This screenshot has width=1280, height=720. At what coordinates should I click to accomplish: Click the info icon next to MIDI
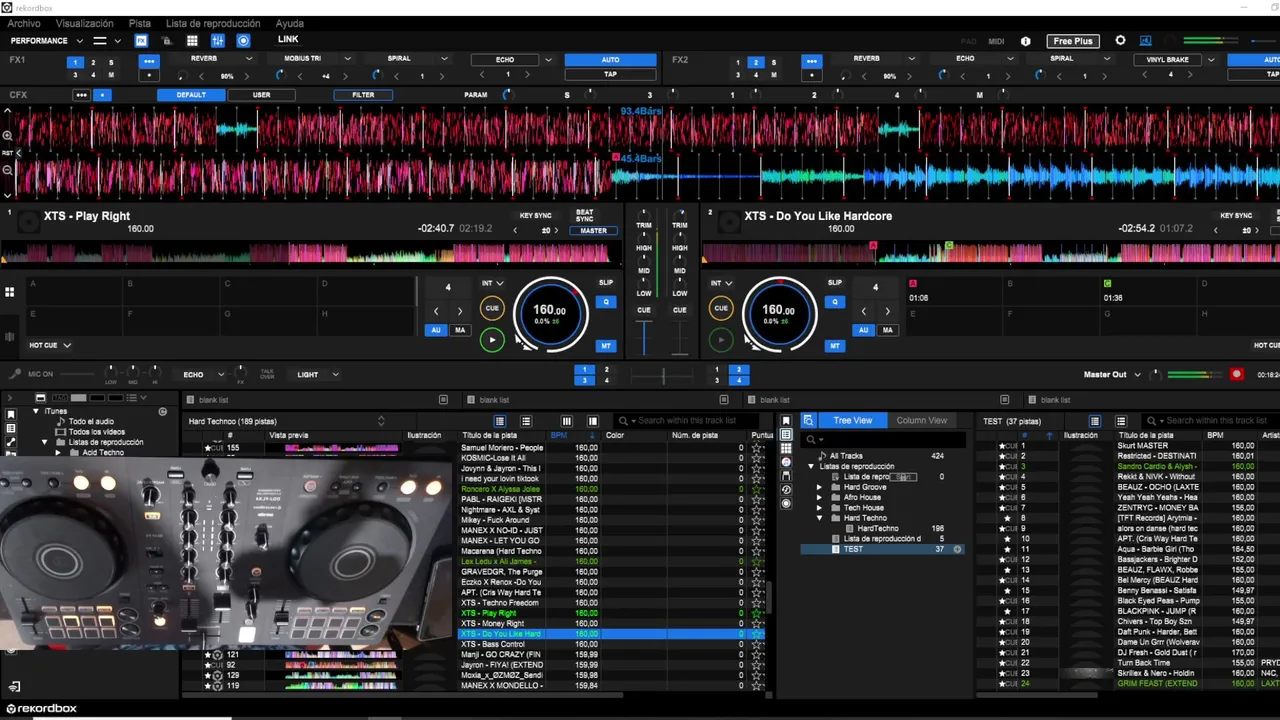pyautogui.click(x=1025, y=41)
